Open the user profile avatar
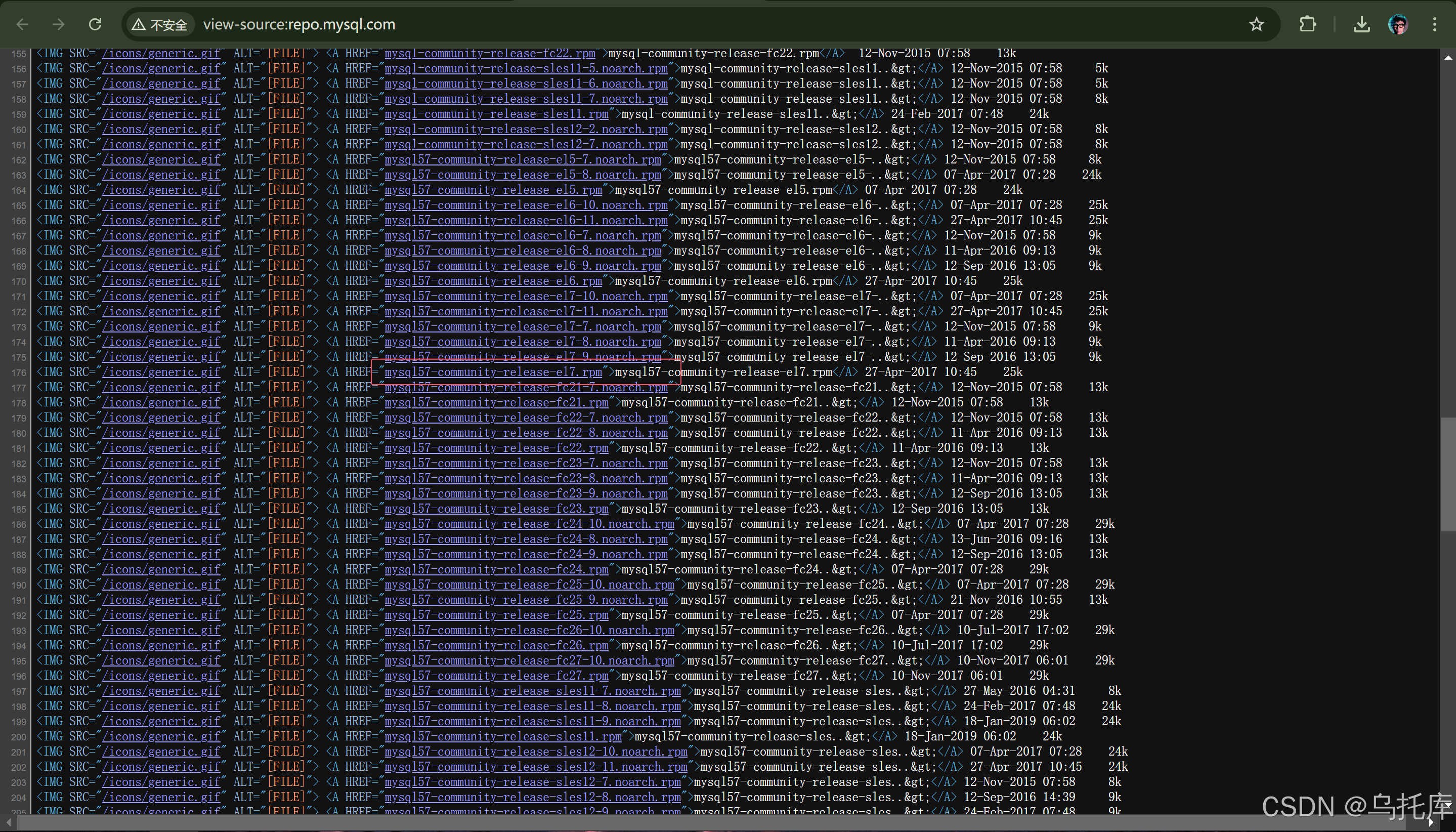 point(1398,25)
